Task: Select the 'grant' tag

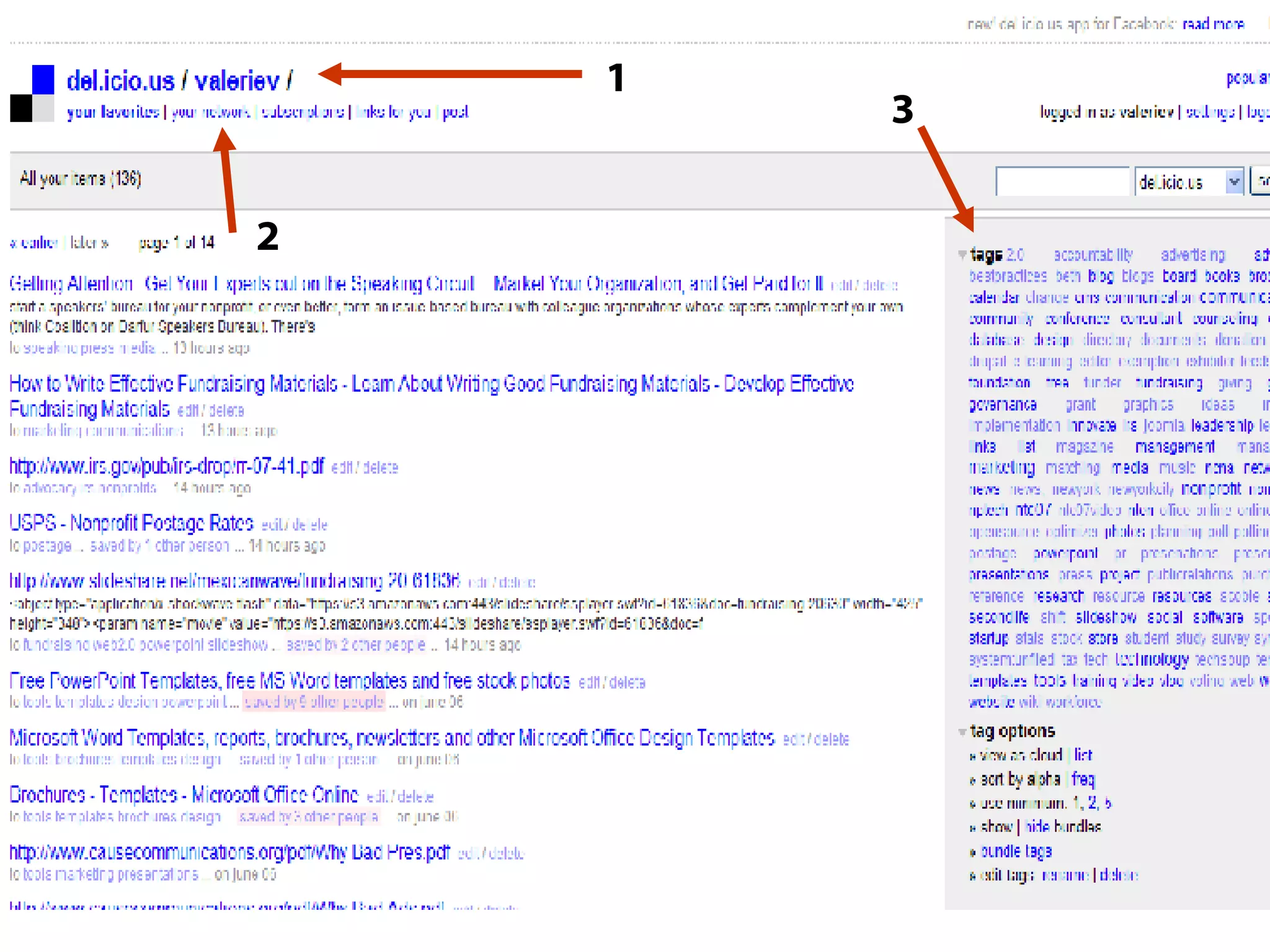Action: tap(1081, 405)
